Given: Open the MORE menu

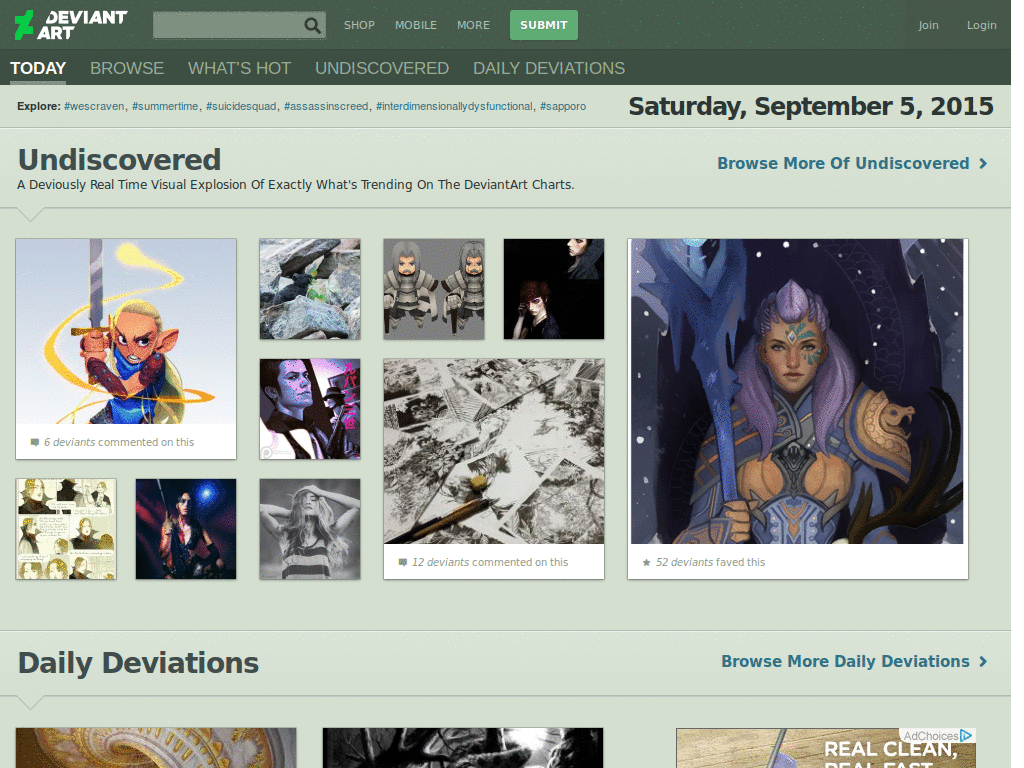Looking at the screenshot, I should [473, 25].
